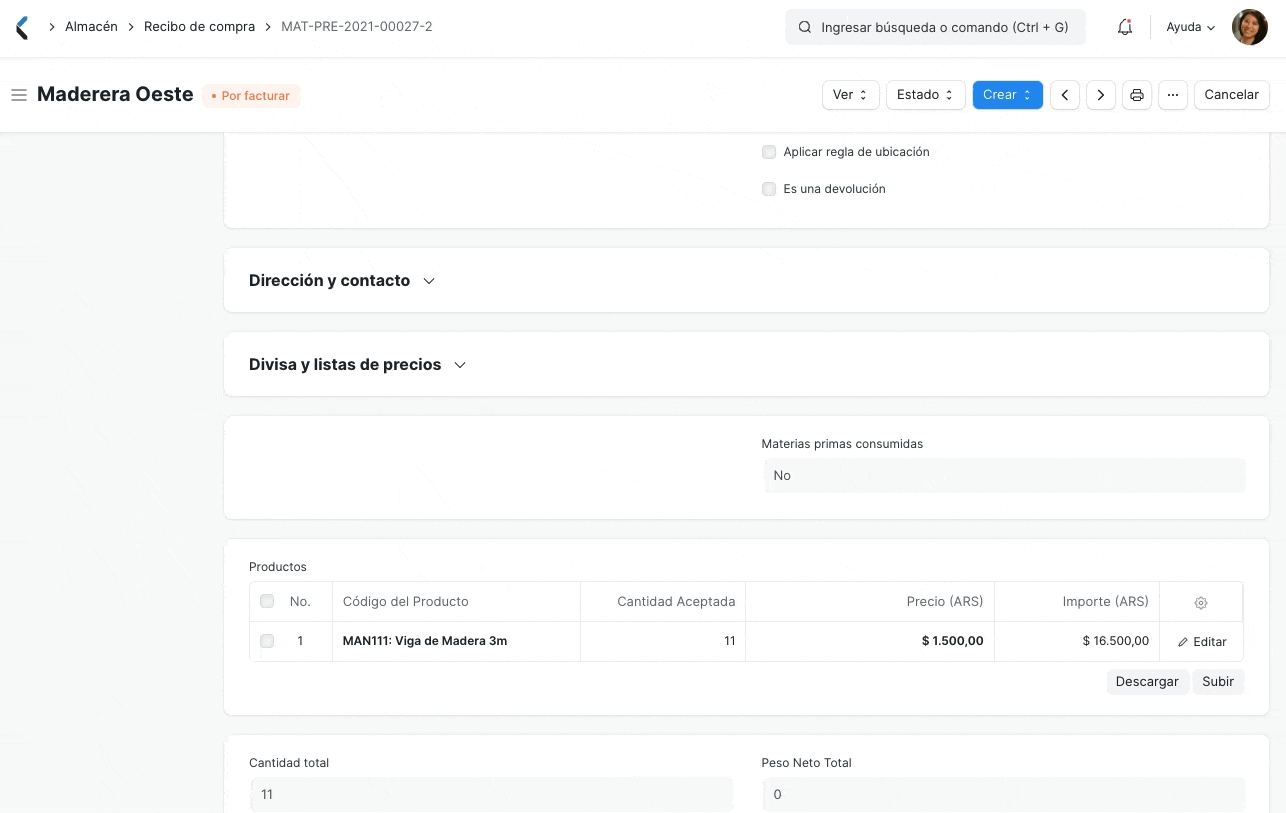Viewport: 1286px width, 813px height.
Task: Click Cantidad Aceptada value 11 cell
Action: point(663,641)
